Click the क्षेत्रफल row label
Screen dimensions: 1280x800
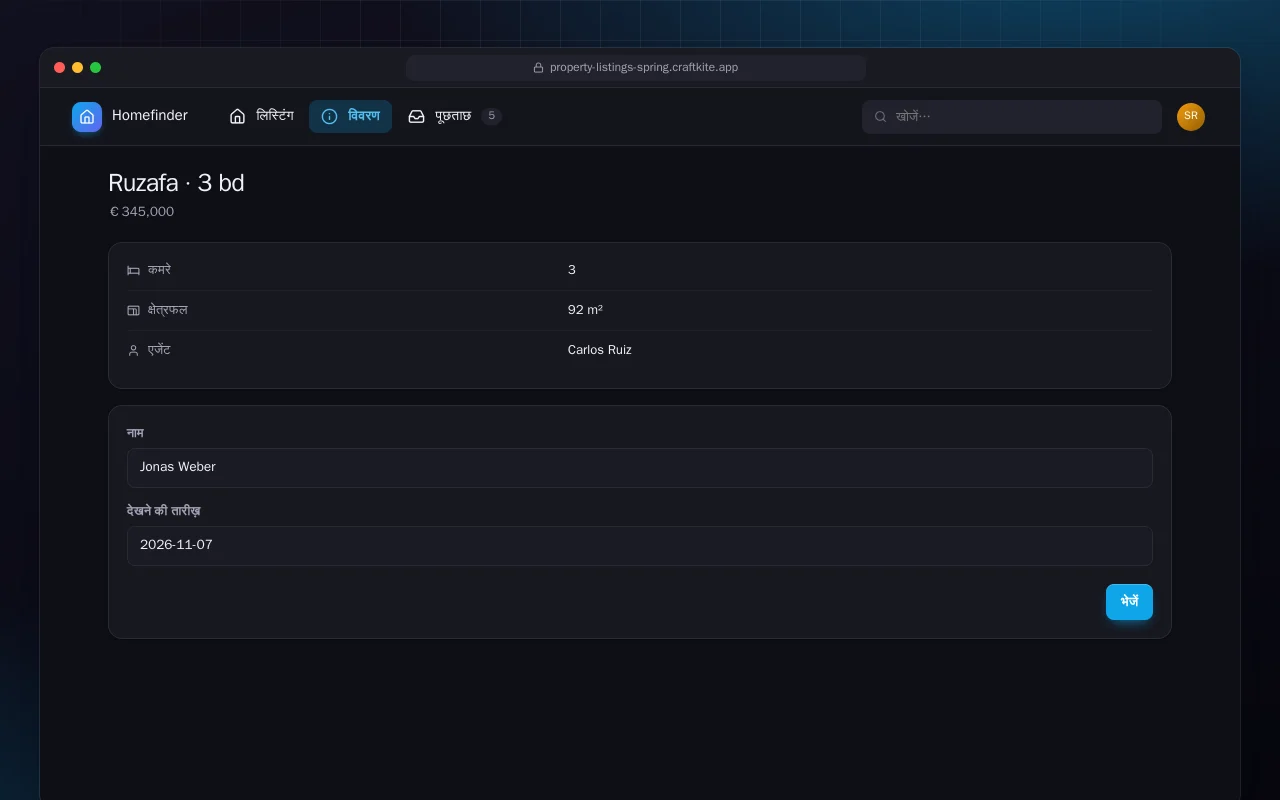pyautogui.click(x=168, y=310)
